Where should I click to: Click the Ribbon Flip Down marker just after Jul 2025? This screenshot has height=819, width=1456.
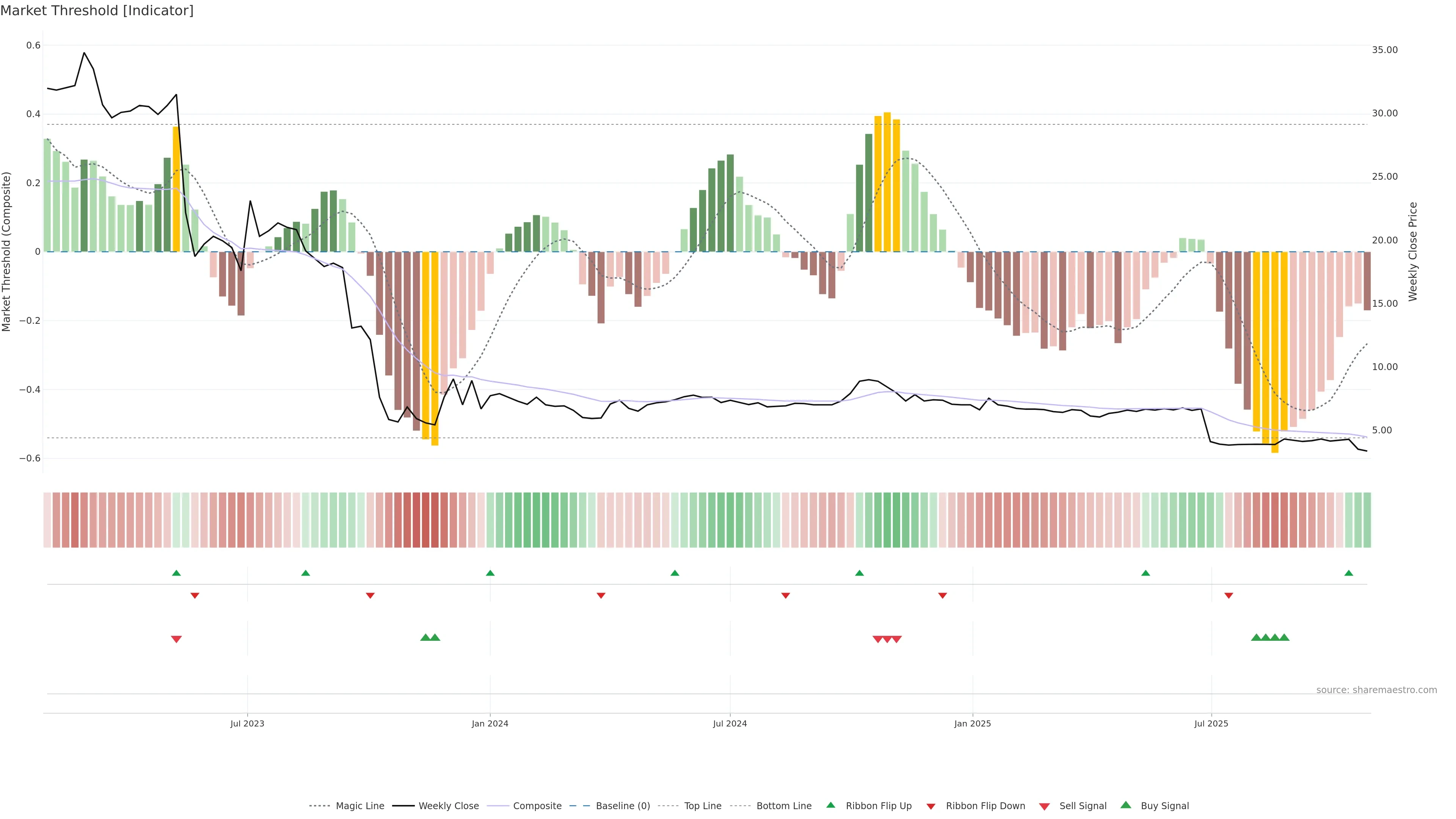click(x=1229, y=596)
